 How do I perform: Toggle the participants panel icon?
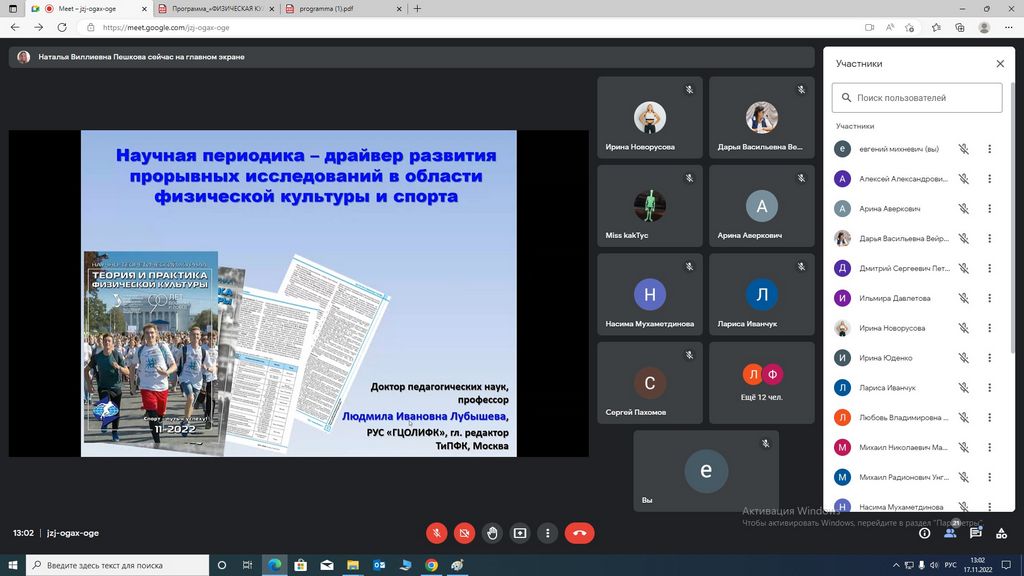pyautogui.click(x=950, y=532)
